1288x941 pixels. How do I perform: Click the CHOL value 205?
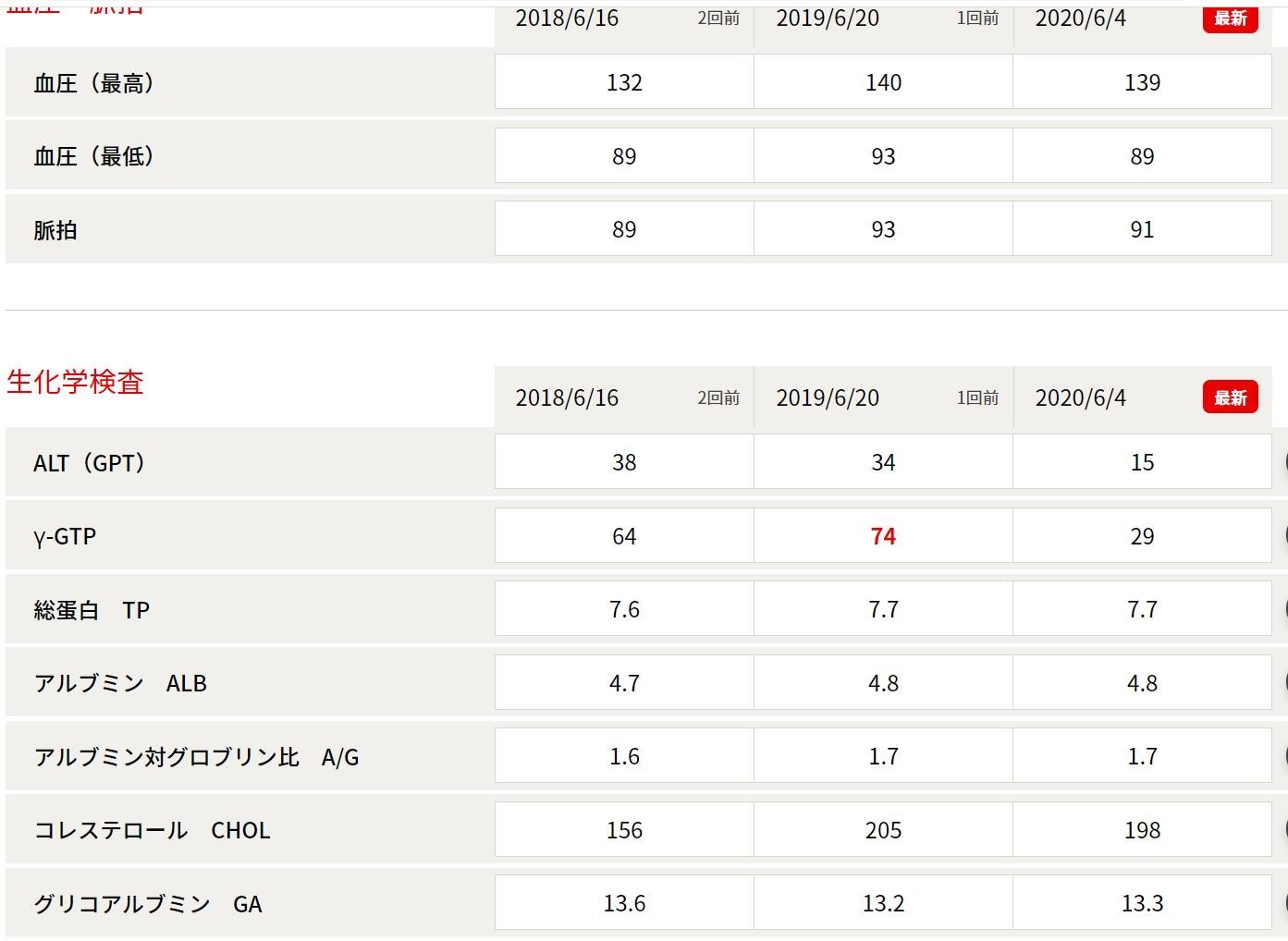pyautogui.click(x=883, y=830)
